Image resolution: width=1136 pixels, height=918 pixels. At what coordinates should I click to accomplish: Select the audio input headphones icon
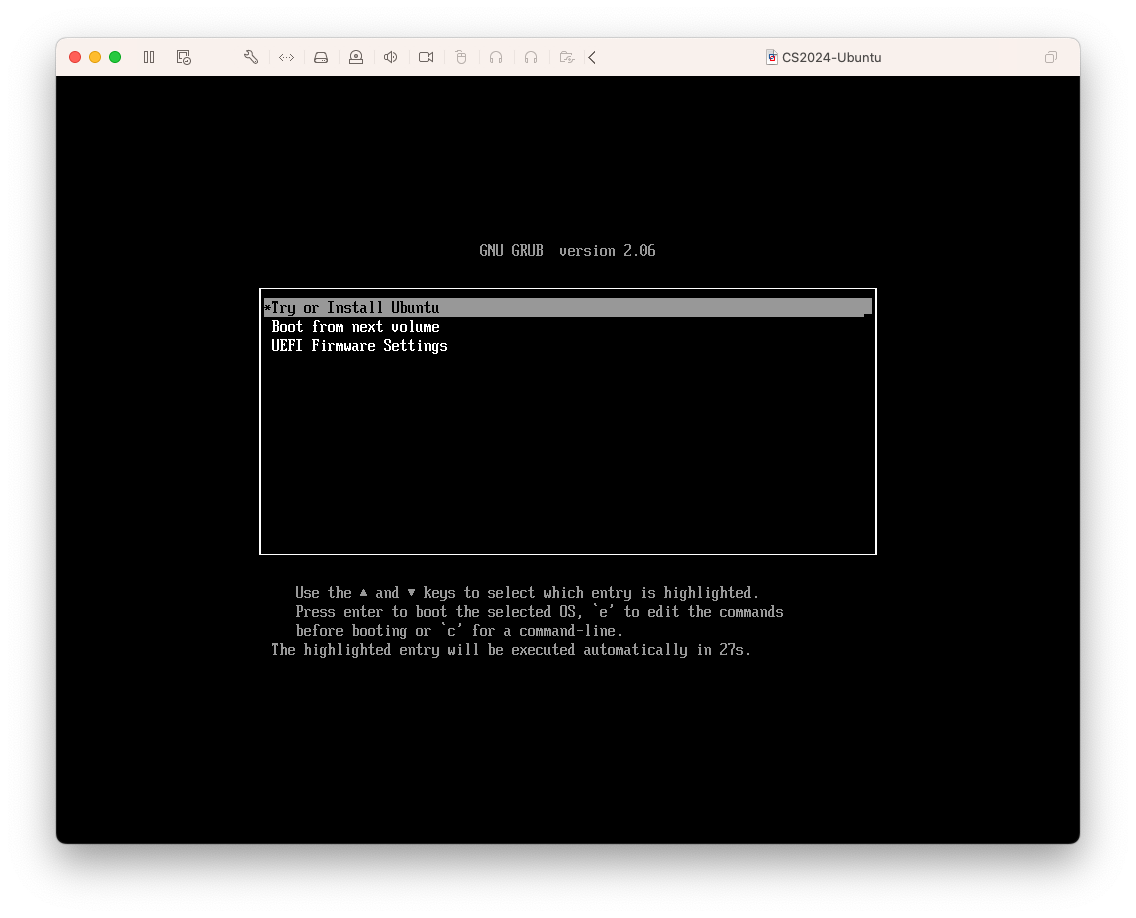[496, 57]
